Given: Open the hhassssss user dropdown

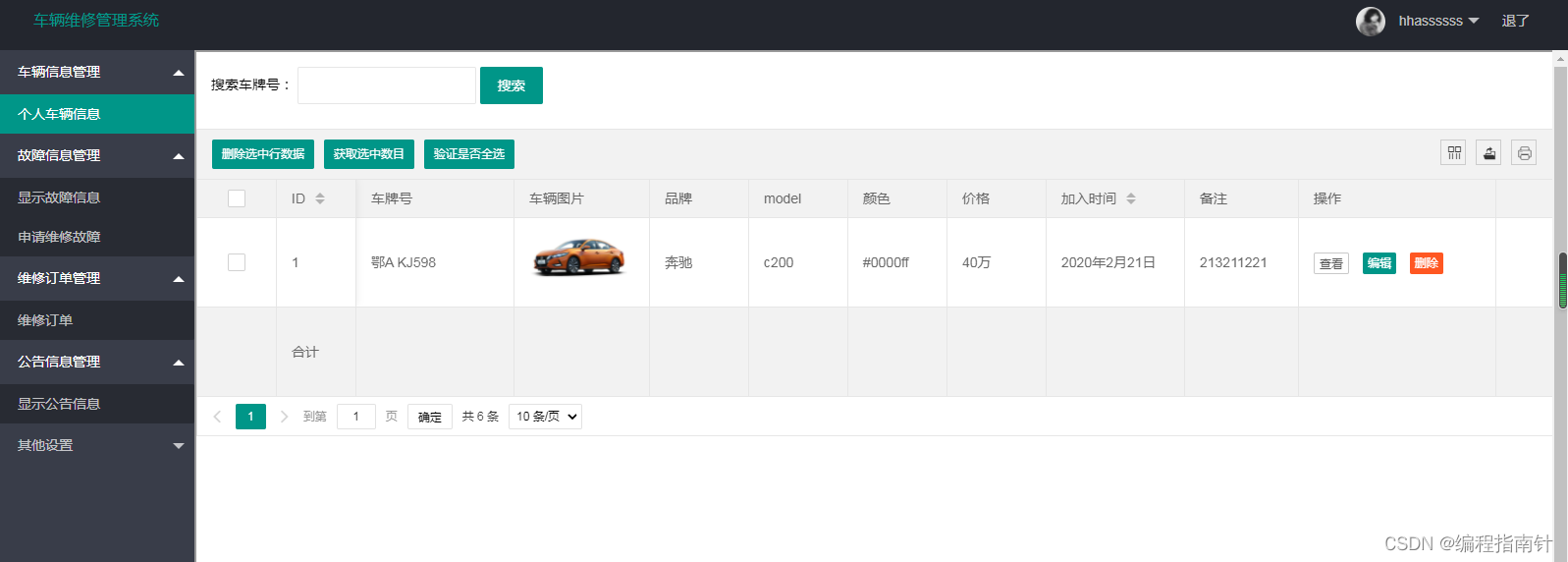Looking at the screenshot, I should click(1438, 21).
